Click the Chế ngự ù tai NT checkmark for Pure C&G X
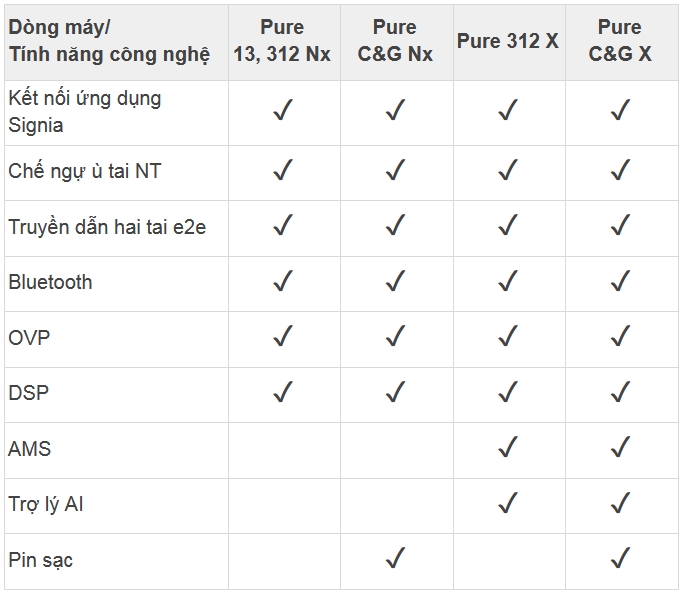 click(x=620, y=171)
